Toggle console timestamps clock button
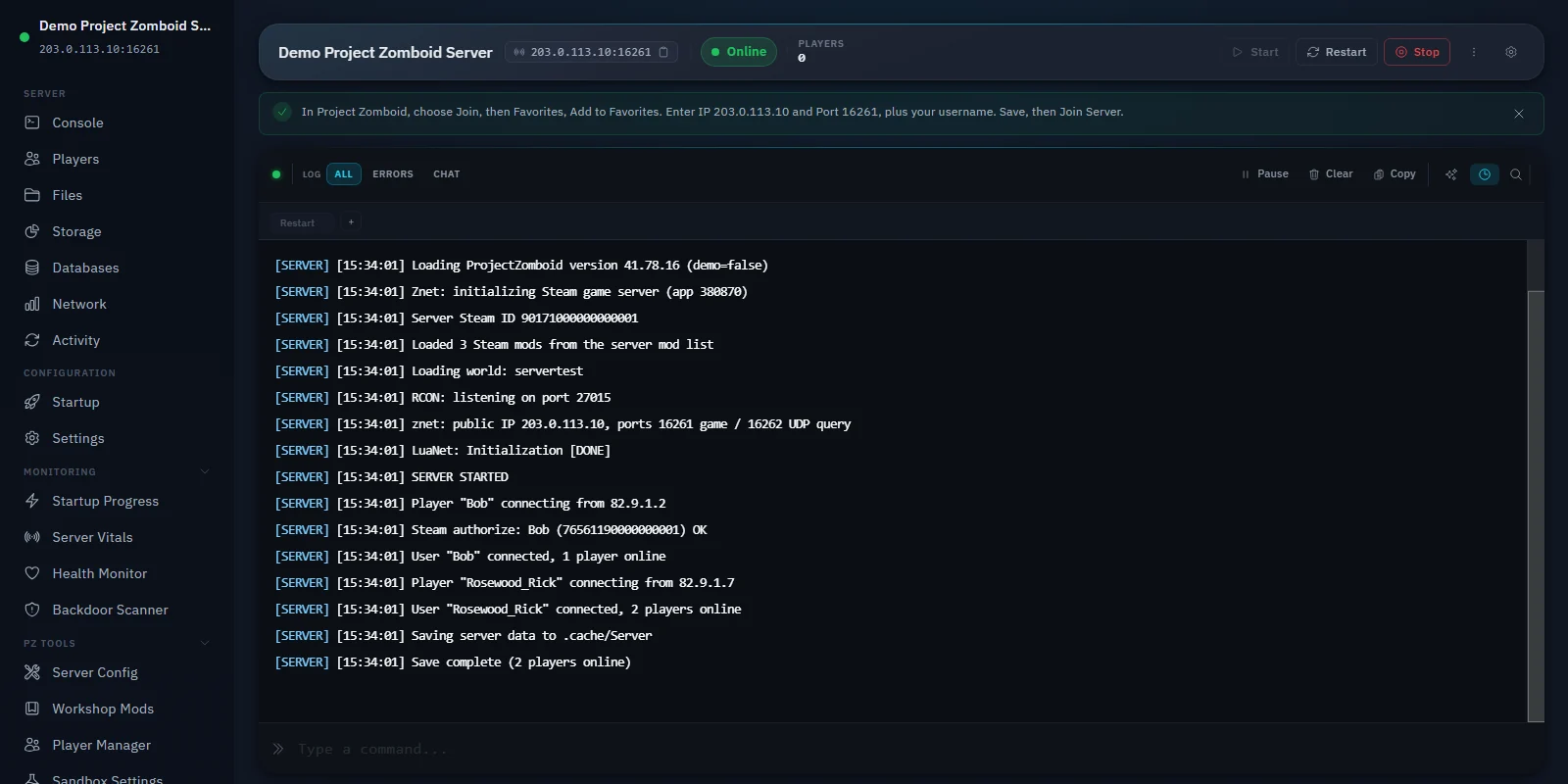Viewport: 1568px width, 784px height. 1485,174
